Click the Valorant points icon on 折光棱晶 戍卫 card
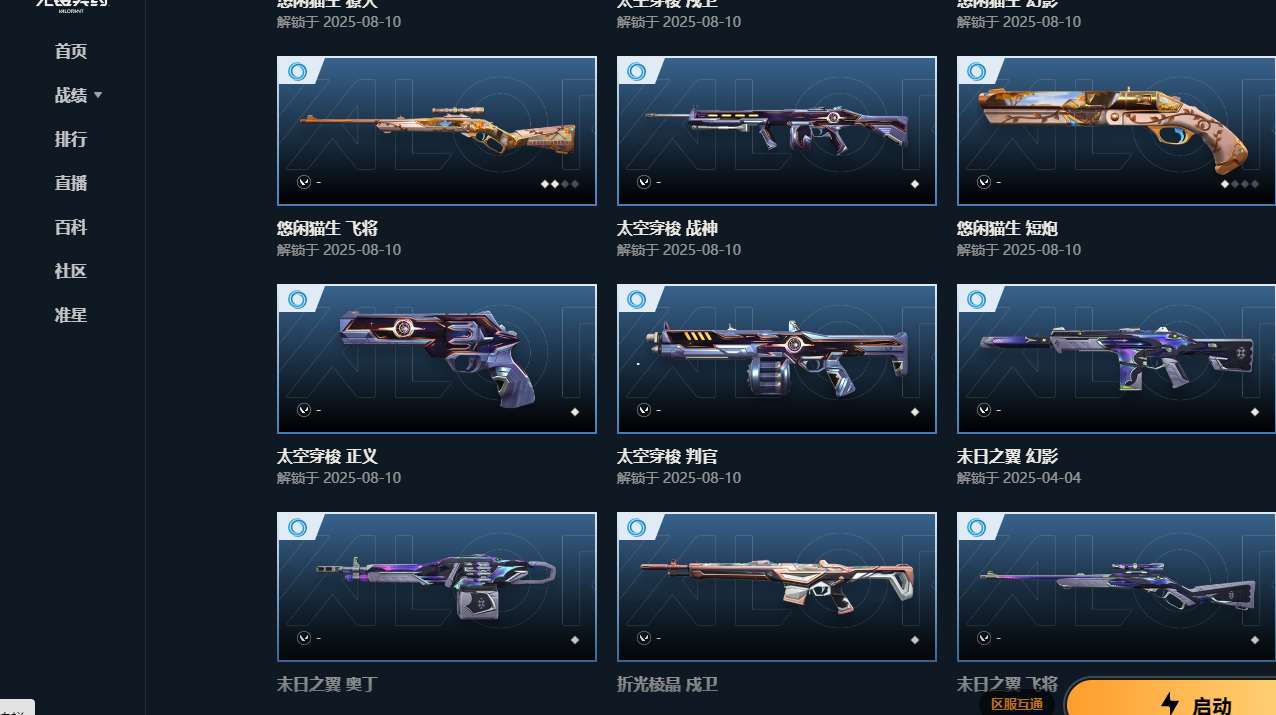This screenshot has width=1276, height=715. [644, 638]
